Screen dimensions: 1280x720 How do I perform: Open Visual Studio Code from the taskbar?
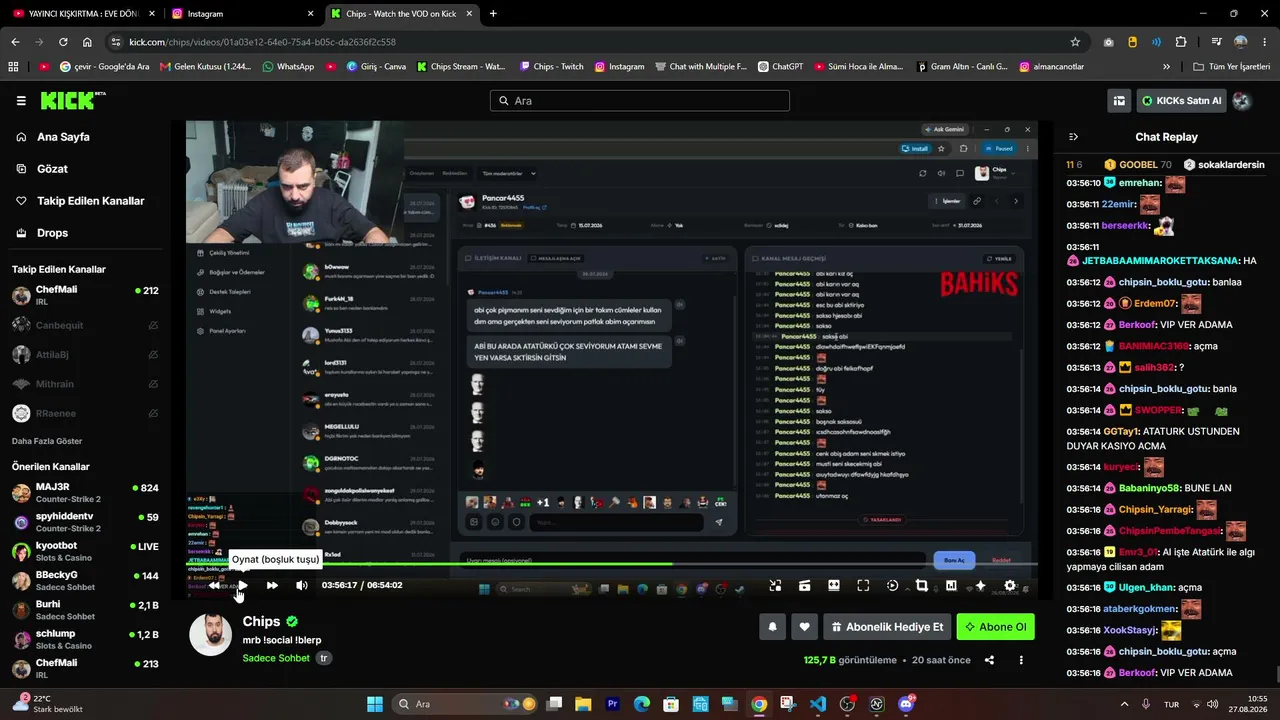point(818,704)
